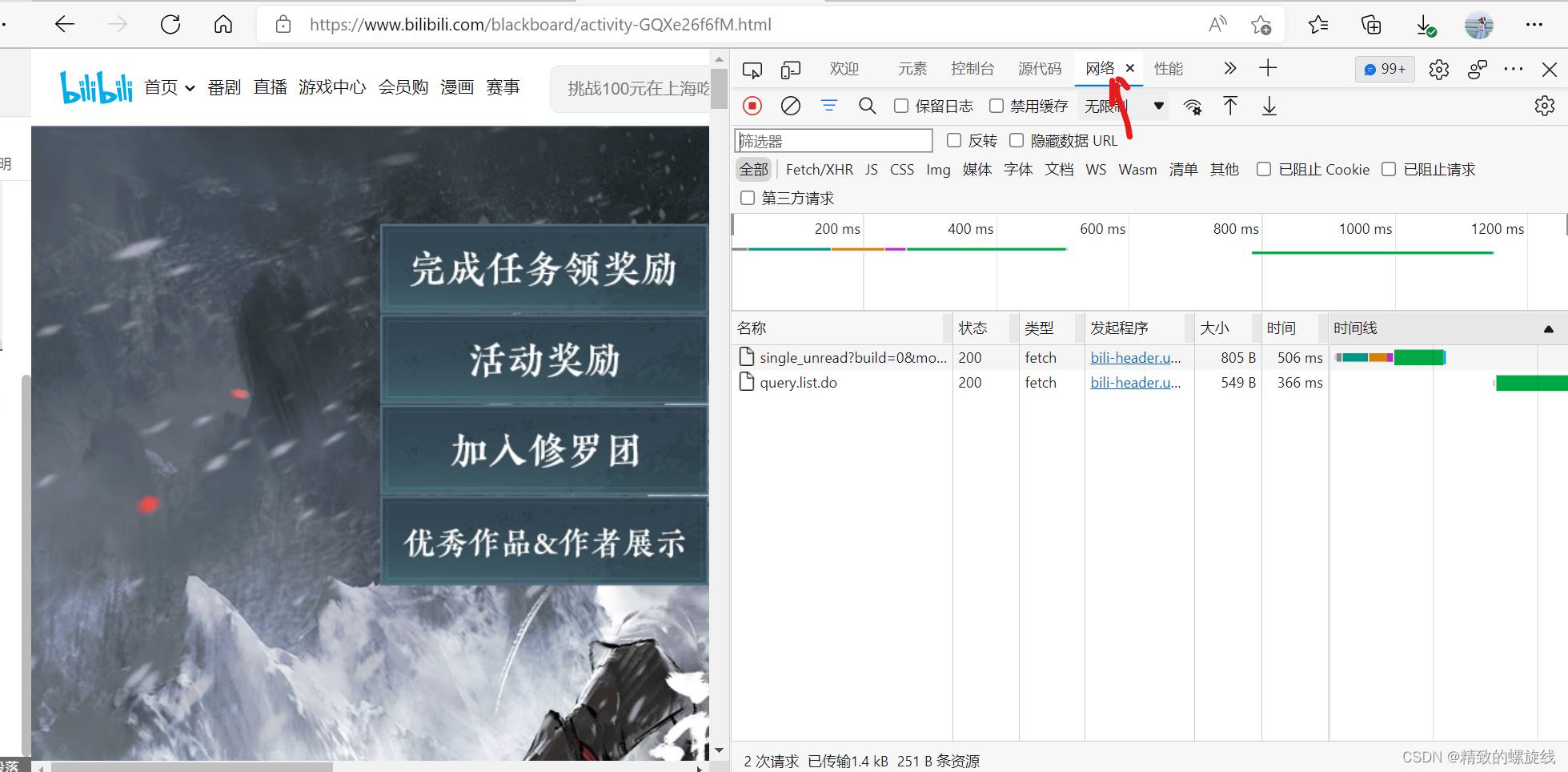Screen dimensions: 1568x772
Task: Filter requests by JS type
Action: coord(872,169)
